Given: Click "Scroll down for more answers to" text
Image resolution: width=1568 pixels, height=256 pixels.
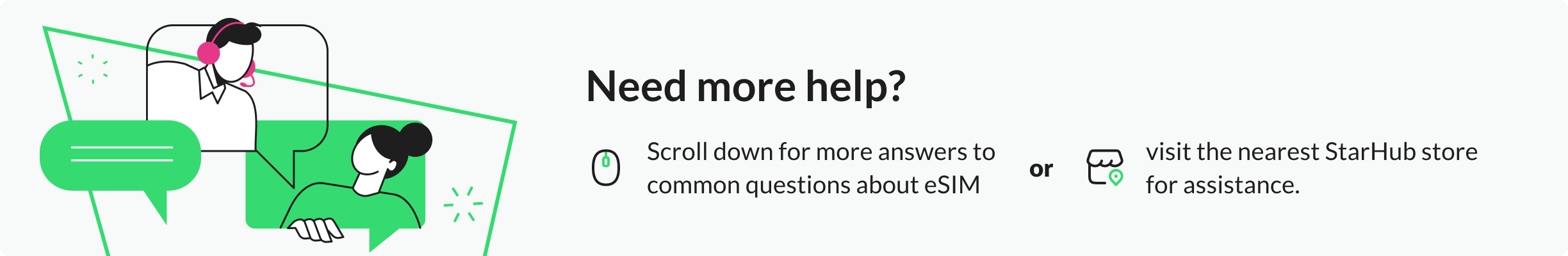Looking at the screenshot, I should coord(821,152).
